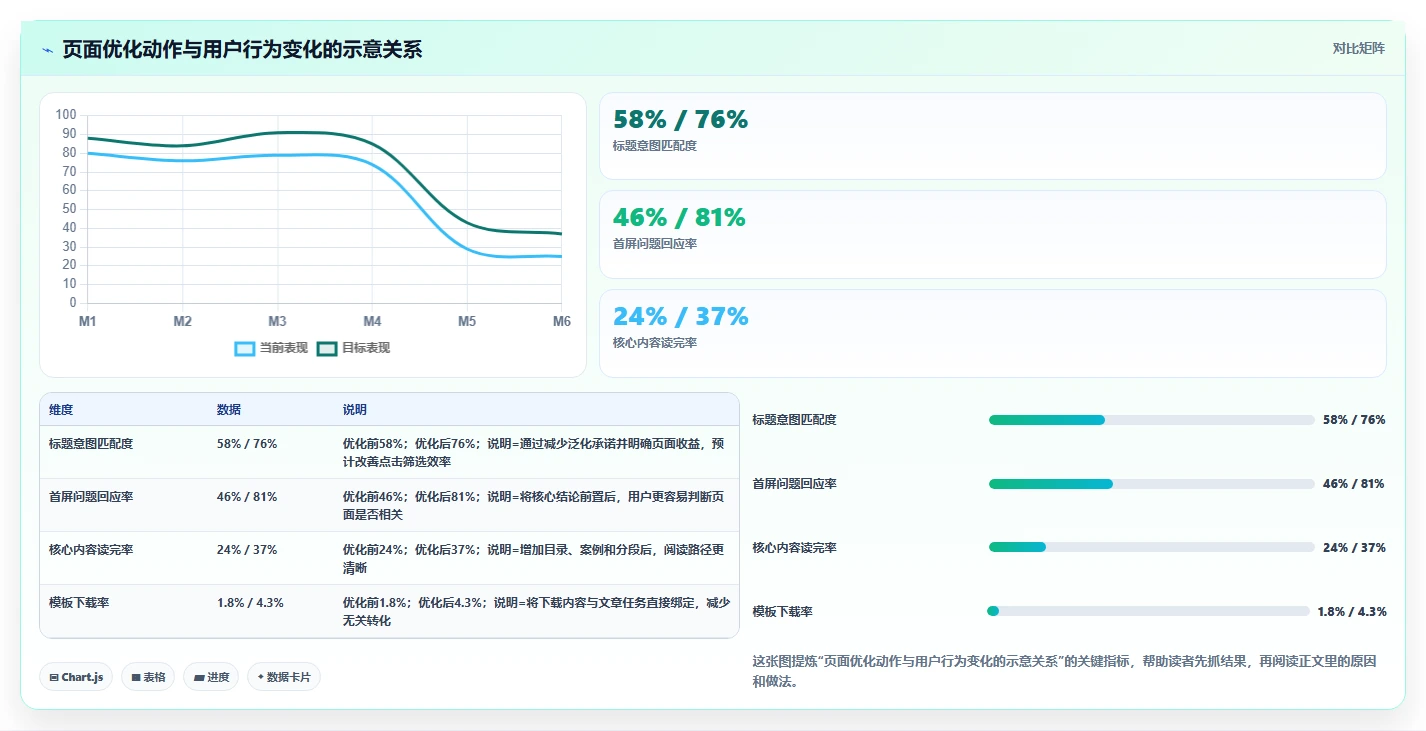1426x731 pixels.
Task: Click the 维度 column header
Action: pyautogui.click(x=61, y=410)
